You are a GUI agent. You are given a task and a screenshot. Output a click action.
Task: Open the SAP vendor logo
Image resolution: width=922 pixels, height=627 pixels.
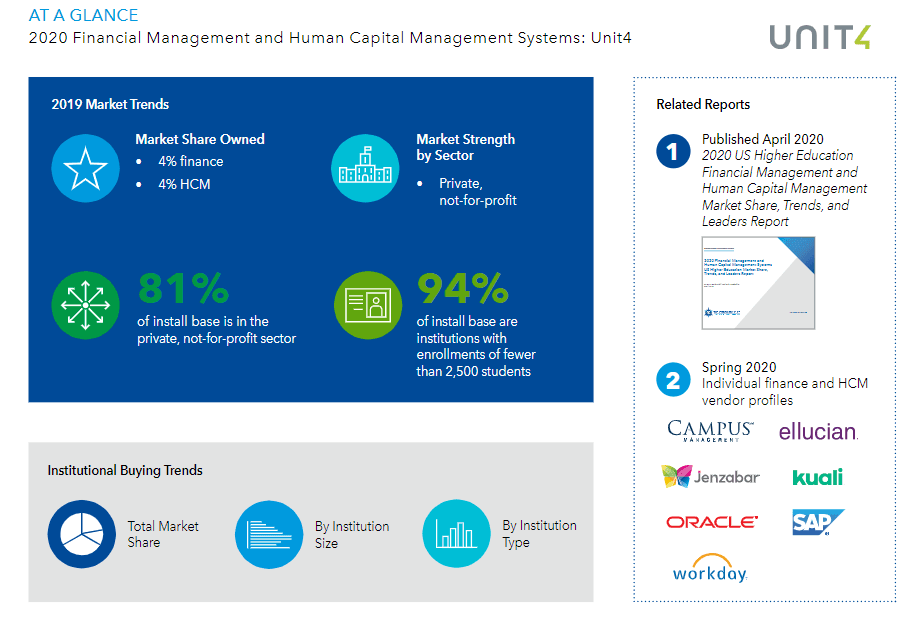tap(819, 522)
